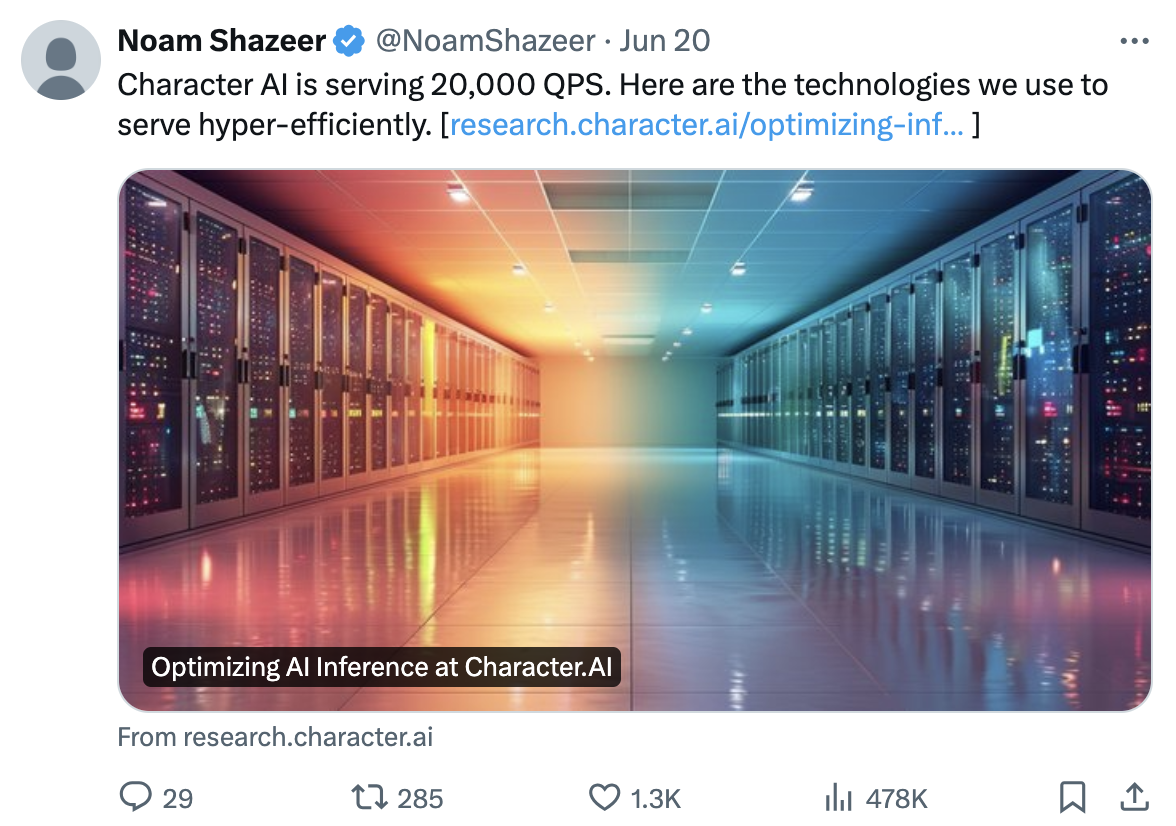Click the 285 reposts count

pos(420,798)
